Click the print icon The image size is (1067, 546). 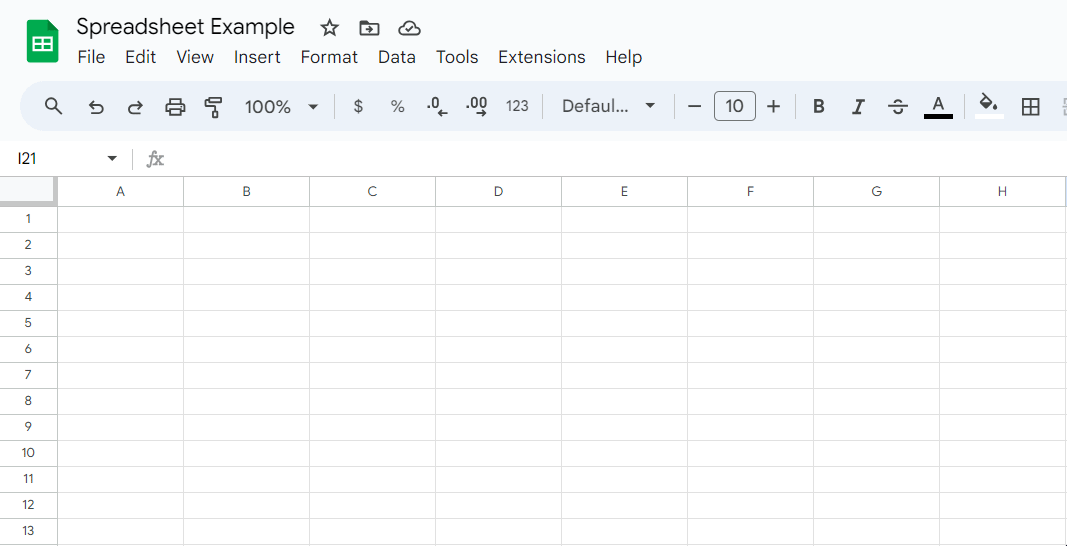click(175, 107)
